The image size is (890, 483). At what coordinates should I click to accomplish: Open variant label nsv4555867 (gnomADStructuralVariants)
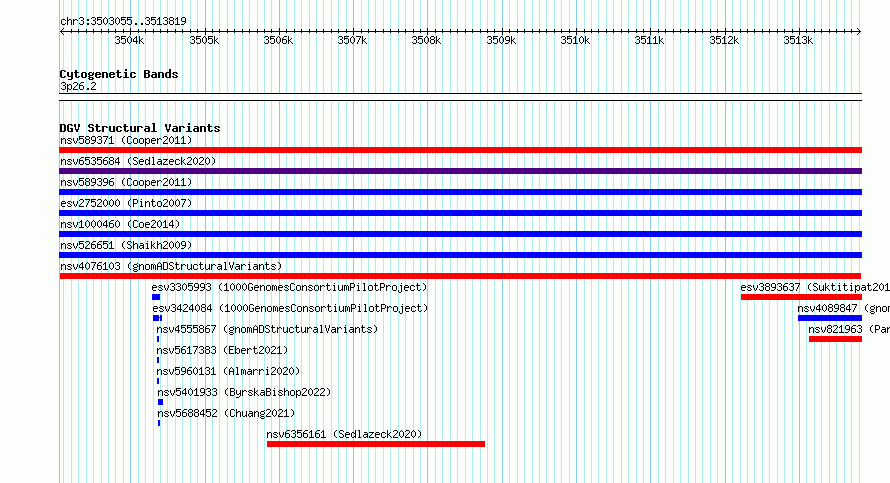point(267,329)
